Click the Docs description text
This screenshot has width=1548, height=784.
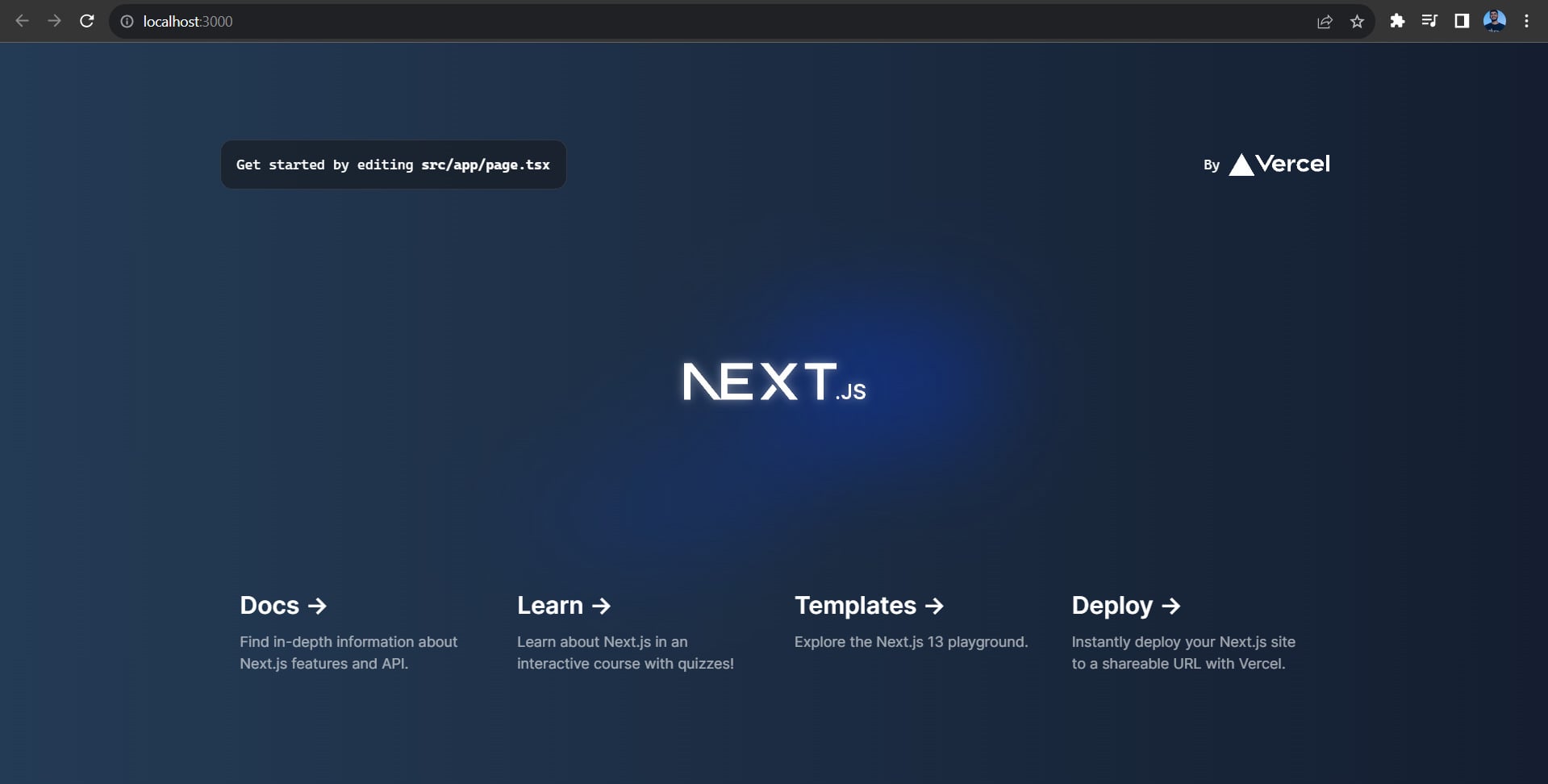[348, 653]
